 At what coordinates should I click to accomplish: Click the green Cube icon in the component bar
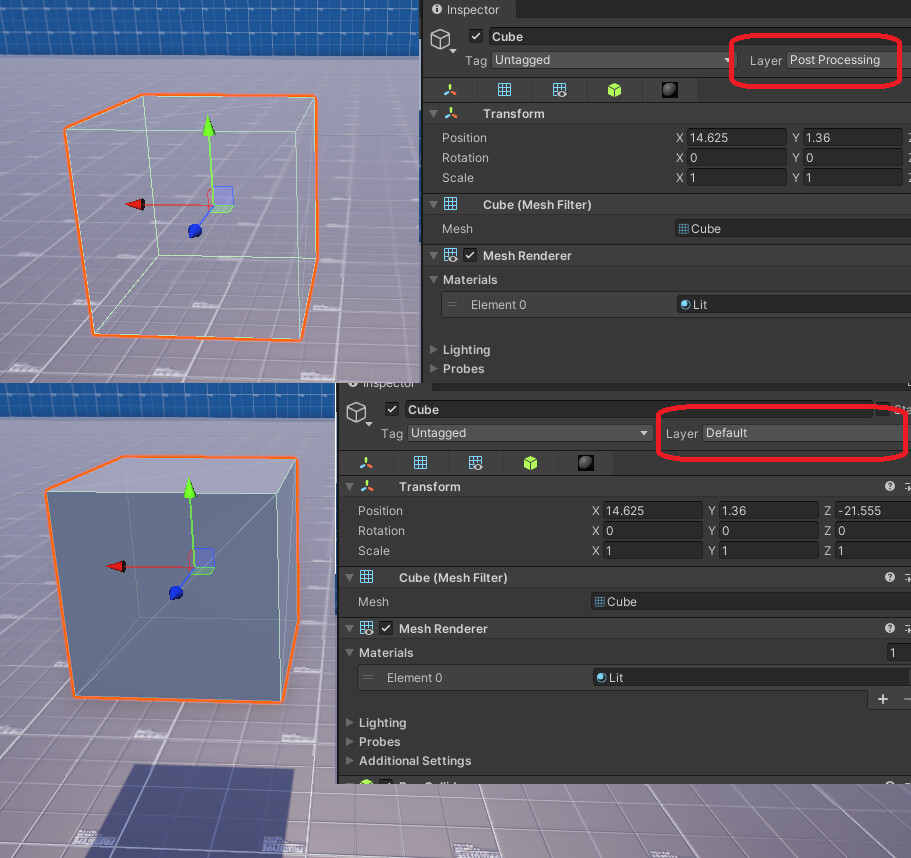[614, 90]
